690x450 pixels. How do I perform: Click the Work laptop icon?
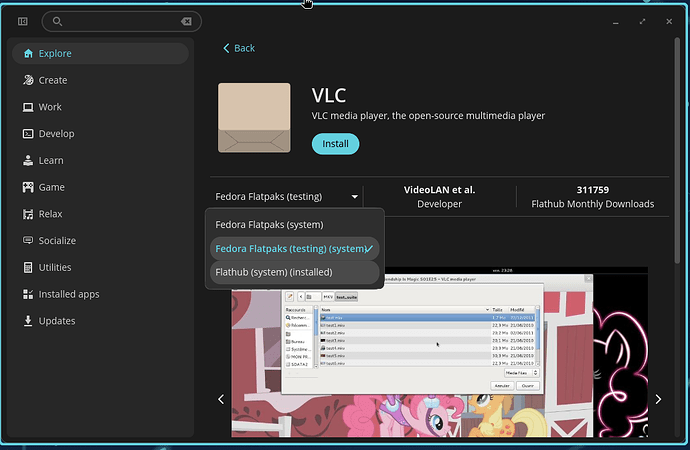click(x=28, y=107)
